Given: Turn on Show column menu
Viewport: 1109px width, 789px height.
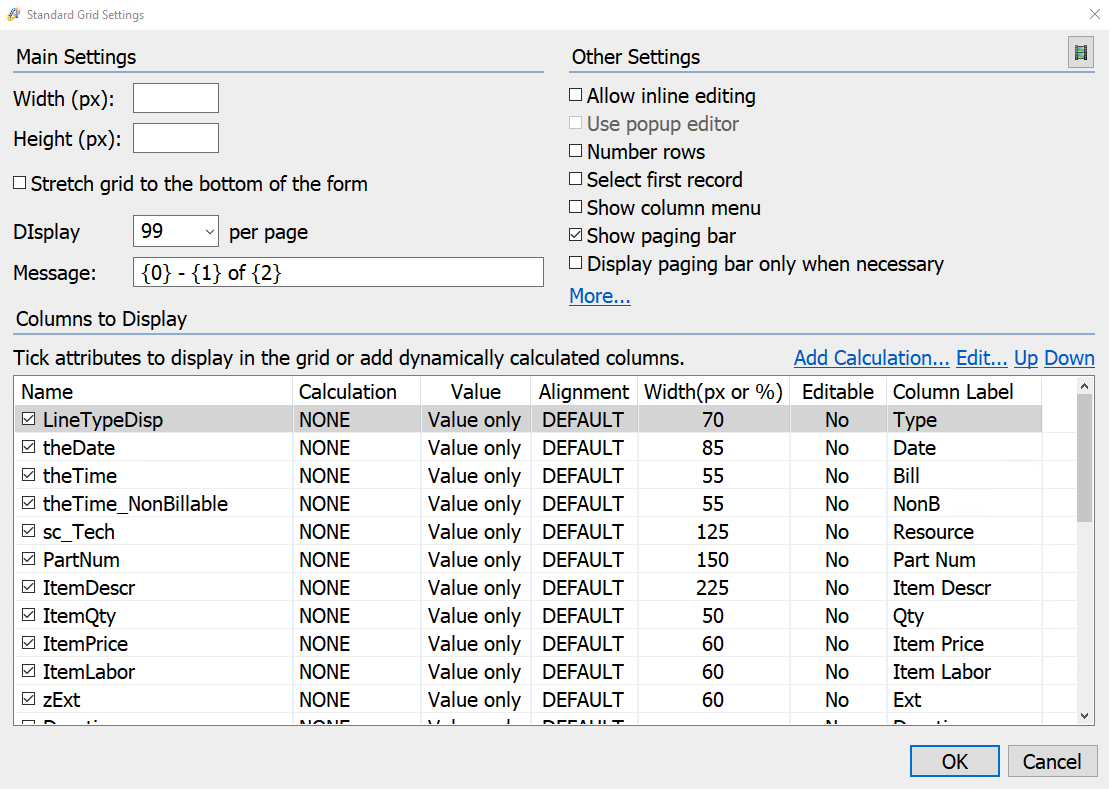Looking at the screenshot, I should coord(576,206).
